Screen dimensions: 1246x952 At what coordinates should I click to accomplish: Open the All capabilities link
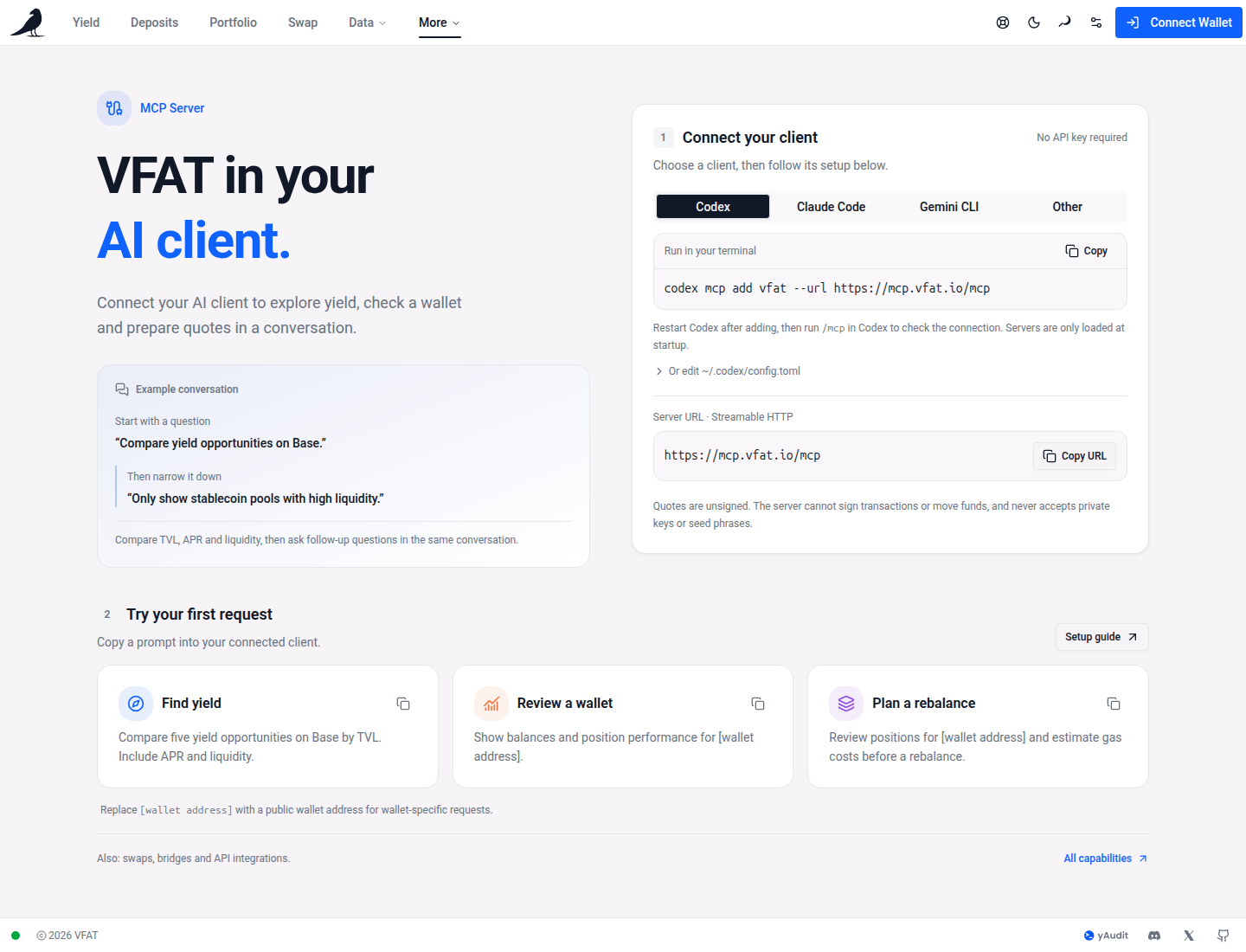[1106, 859]
